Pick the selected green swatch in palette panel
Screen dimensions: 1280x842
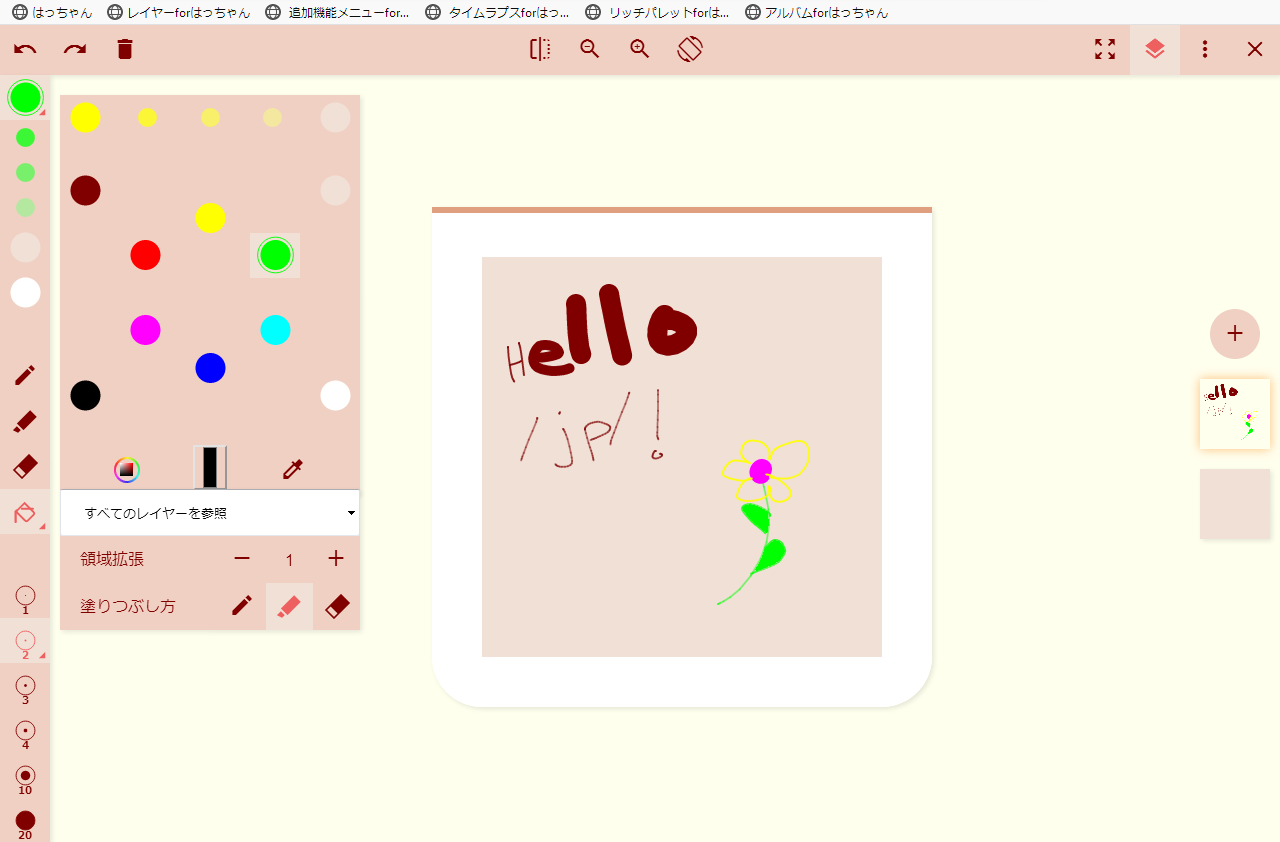[x=275, y=255]
